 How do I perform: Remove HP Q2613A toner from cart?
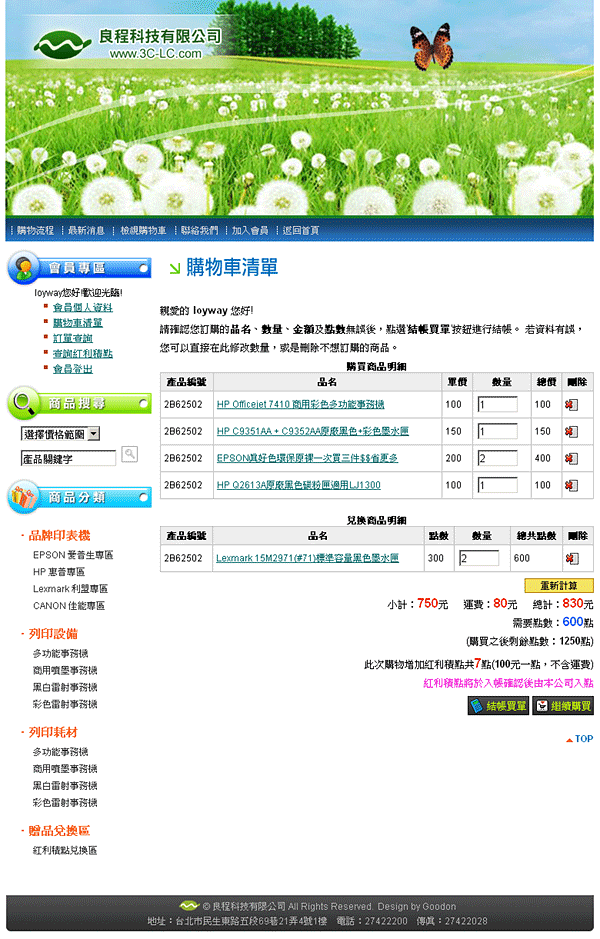pos(571,486)
